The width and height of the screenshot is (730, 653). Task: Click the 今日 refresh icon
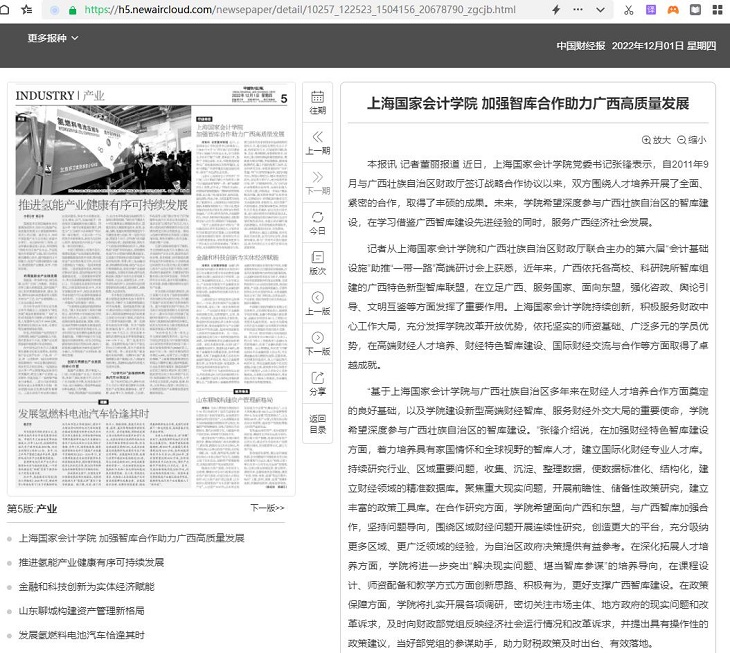[317, 222]
